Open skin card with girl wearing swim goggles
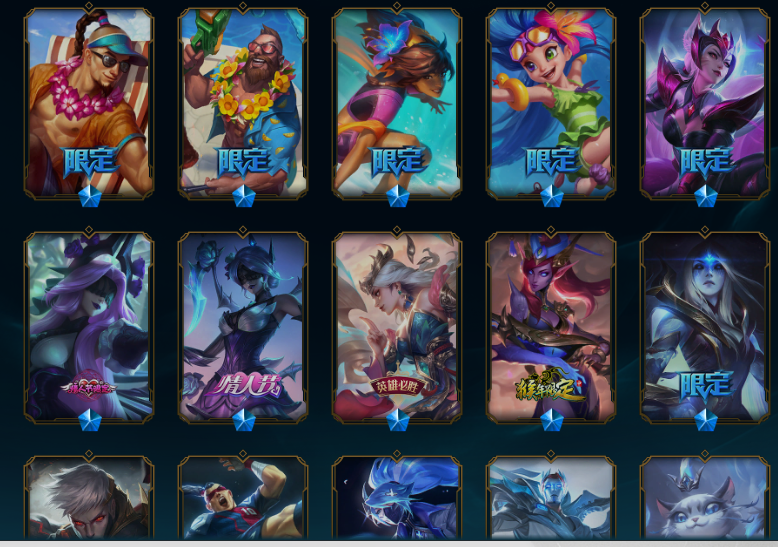778x547 pixels. (x=551, y=103)
